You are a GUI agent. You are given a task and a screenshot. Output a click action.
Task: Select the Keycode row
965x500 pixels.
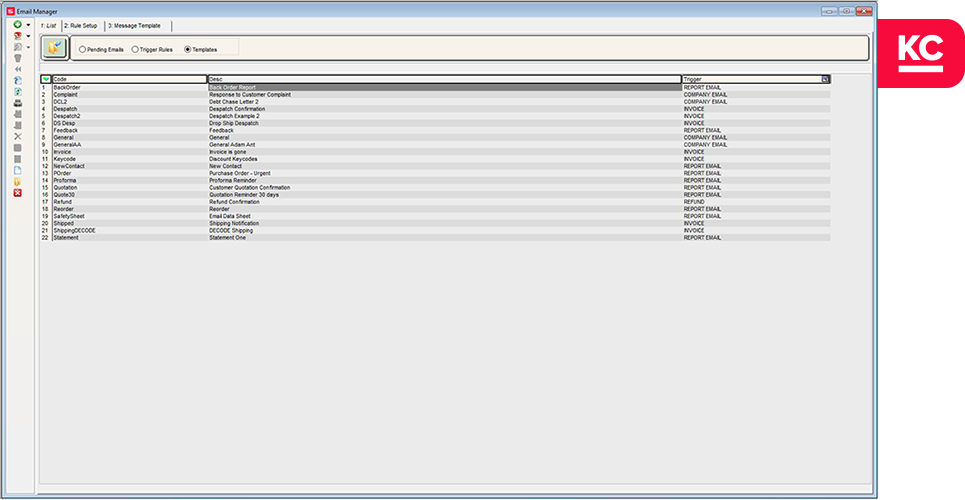point(436,159)
